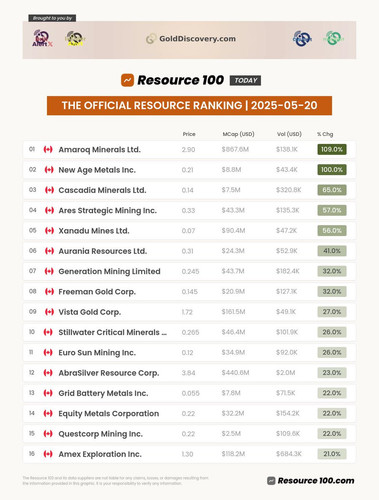Click the $161.5M market cap for Vista Gold
This screenshot has width=379, height=500.
coord(234,312)
